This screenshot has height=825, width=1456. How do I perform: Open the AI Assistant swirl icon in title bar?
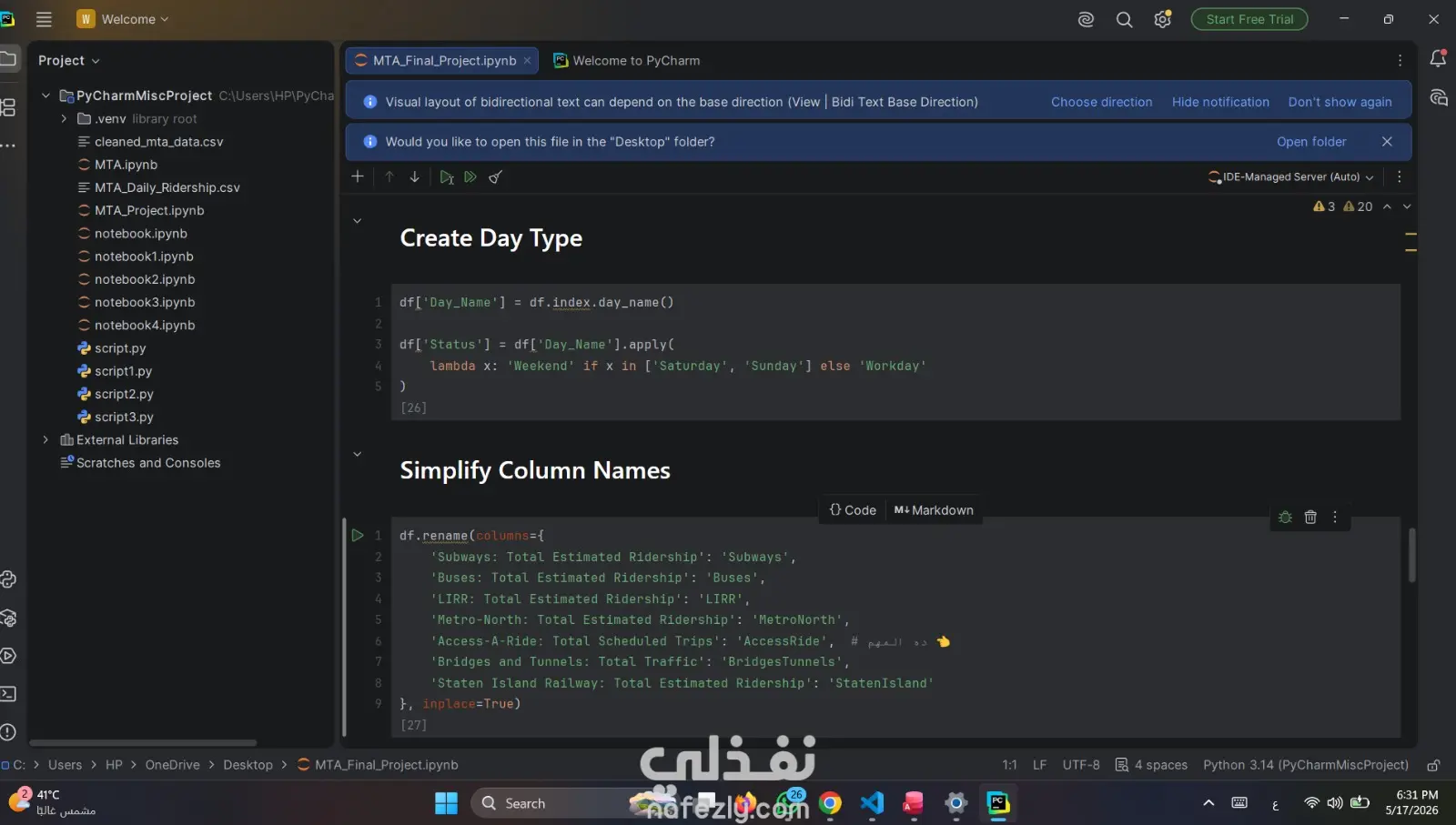(1086, 19)
